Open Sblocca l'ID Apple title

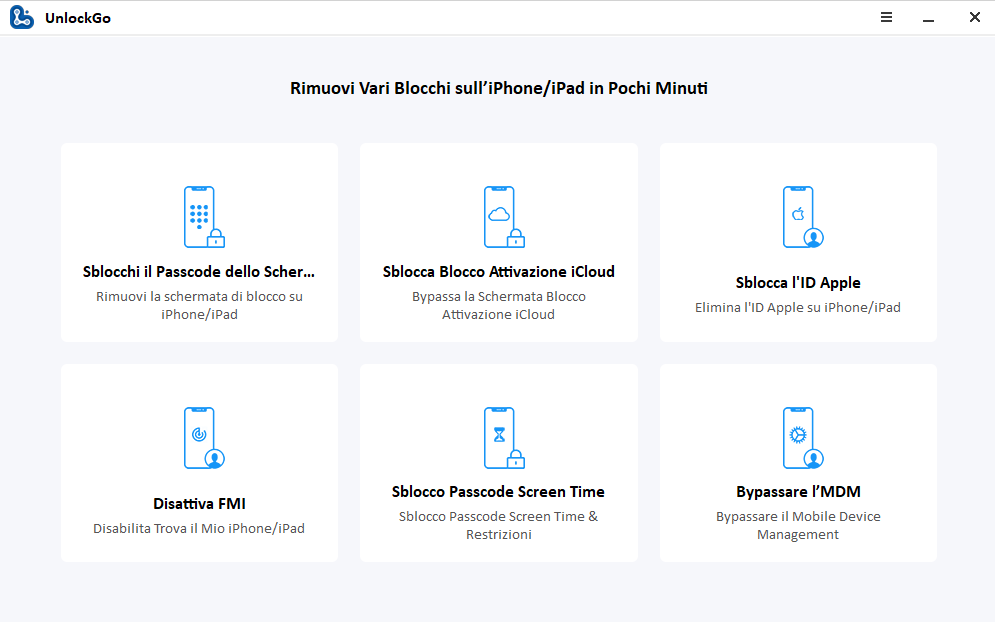(798, 282)
